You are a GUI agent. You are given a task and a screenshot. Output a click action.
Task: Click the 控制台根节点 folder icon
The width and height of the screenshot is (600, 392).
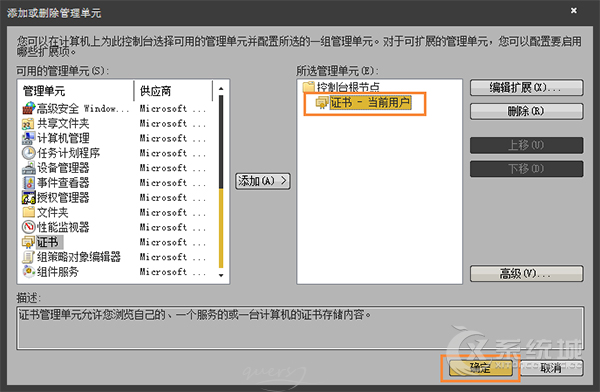click(308, 87)
